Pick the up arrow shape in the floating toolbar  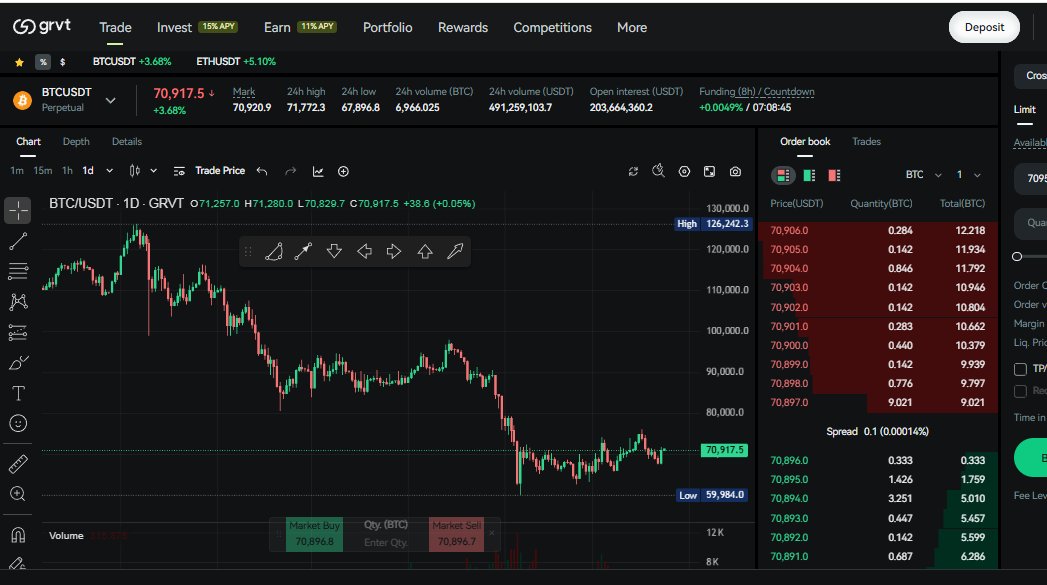click(425, 252)
